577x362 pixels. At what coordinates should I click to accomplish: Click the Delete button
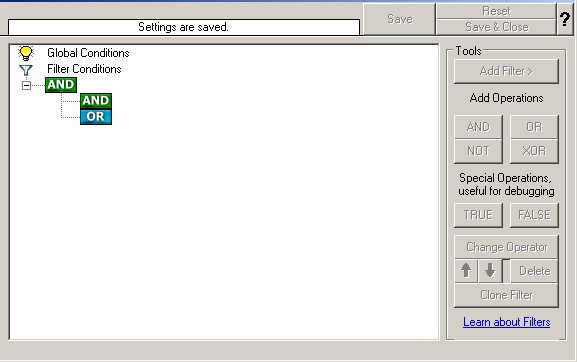[534, 271]
